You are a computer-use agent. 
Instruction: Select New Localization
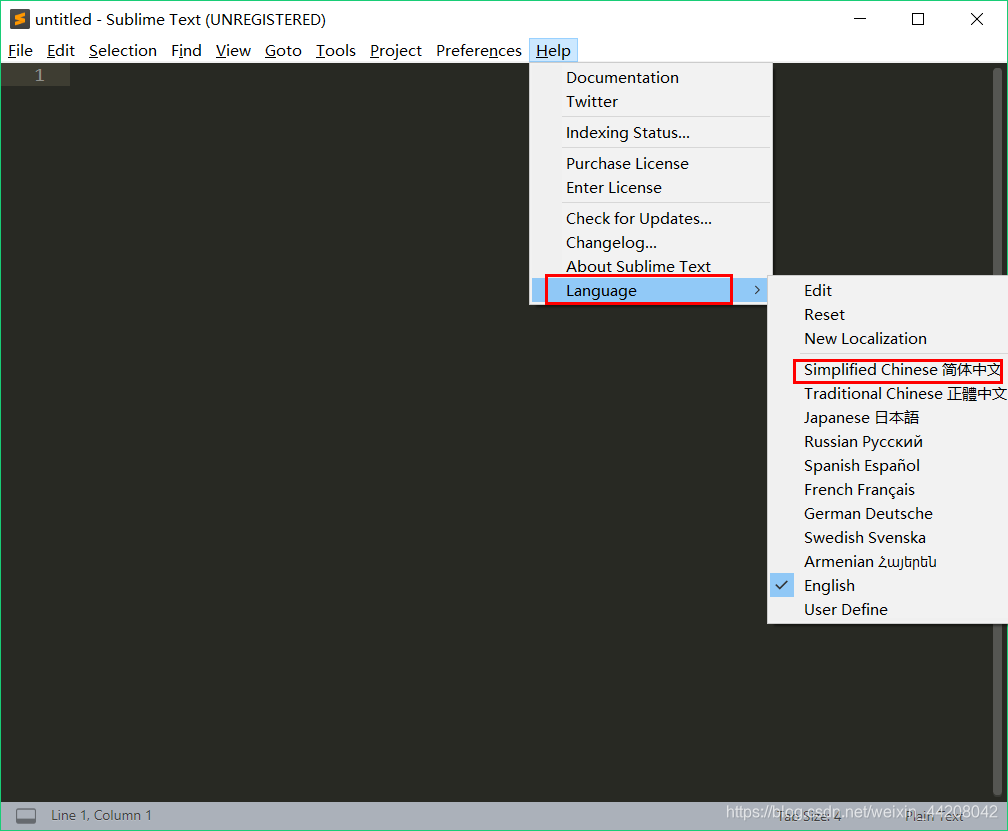pyautogui.click(x=888, y=339)
